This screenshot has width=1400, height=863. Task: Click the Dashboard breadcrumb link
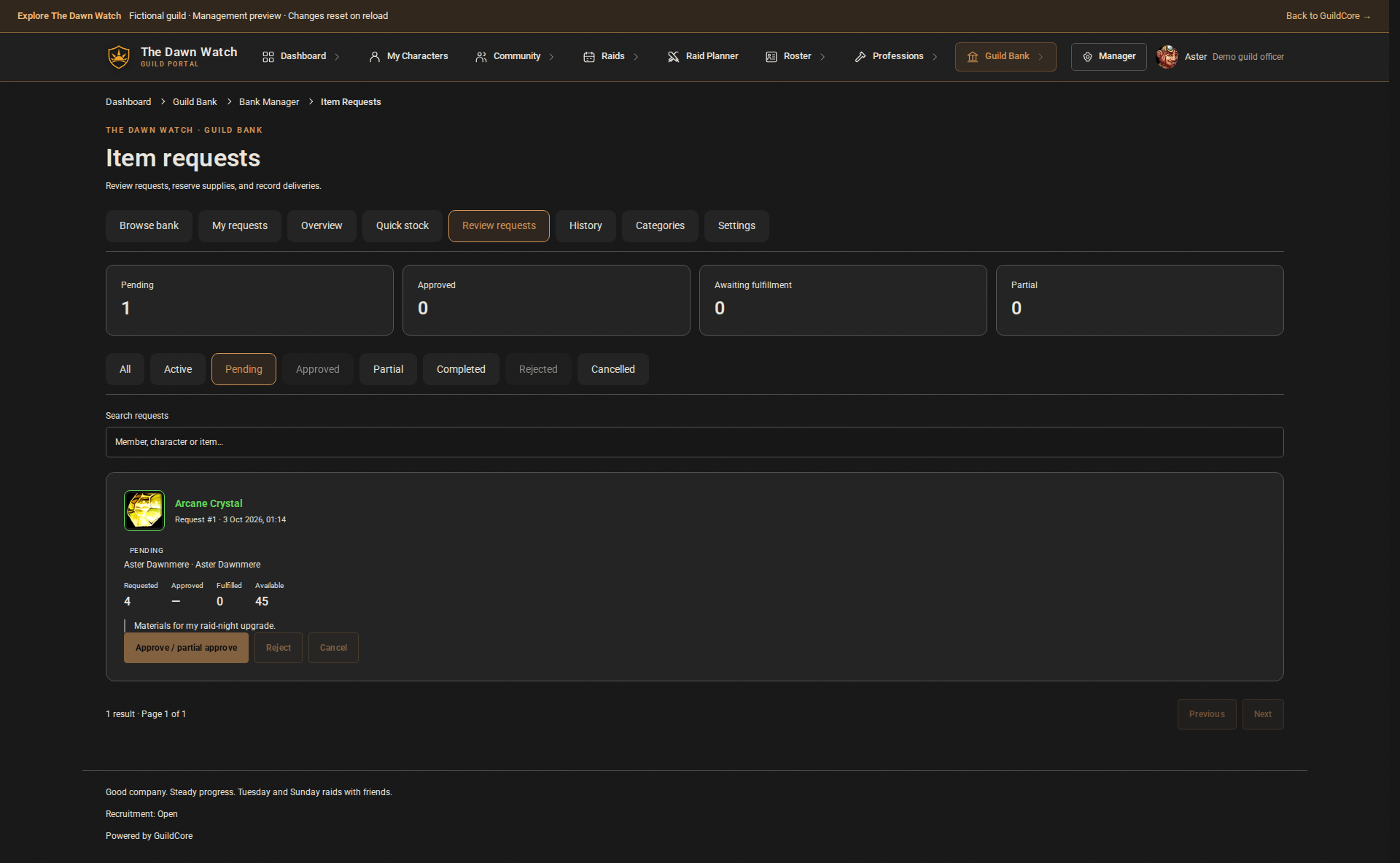[128, 102]
